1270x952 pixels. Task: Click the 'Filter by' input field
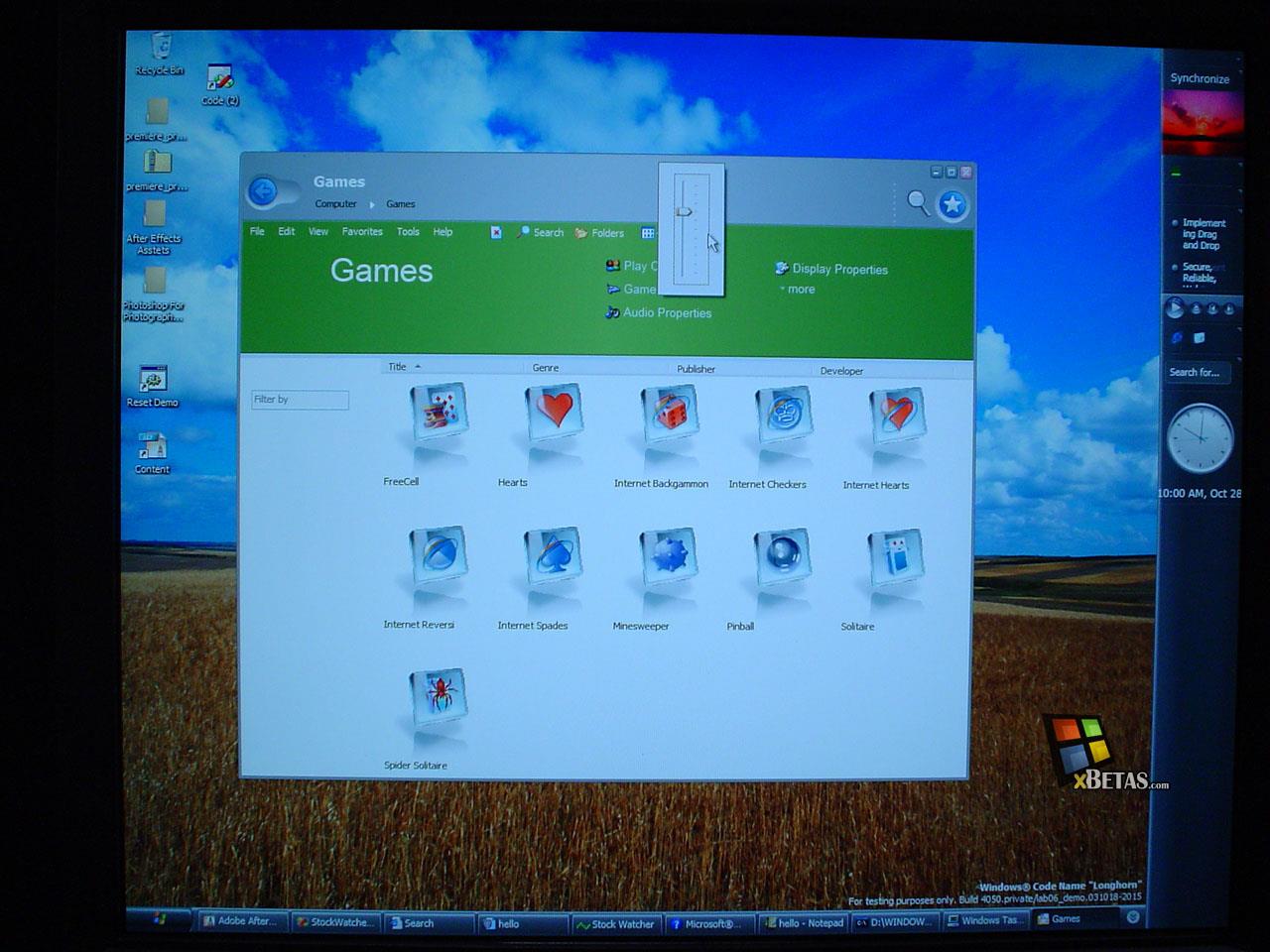300,400
